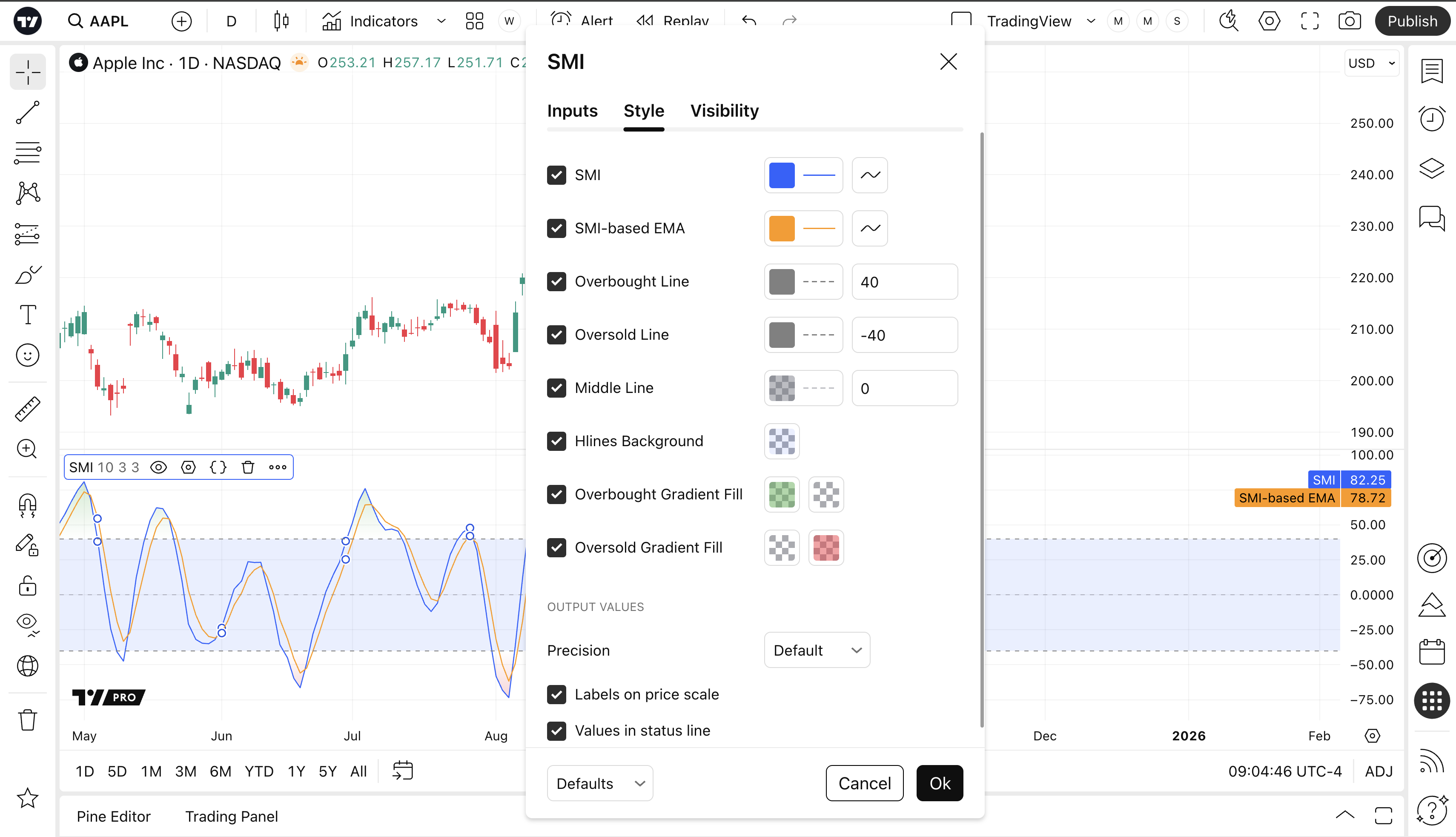Click the Cancel button
Image resolution: width=1456 pixels, height=837 pixels.
864,783
